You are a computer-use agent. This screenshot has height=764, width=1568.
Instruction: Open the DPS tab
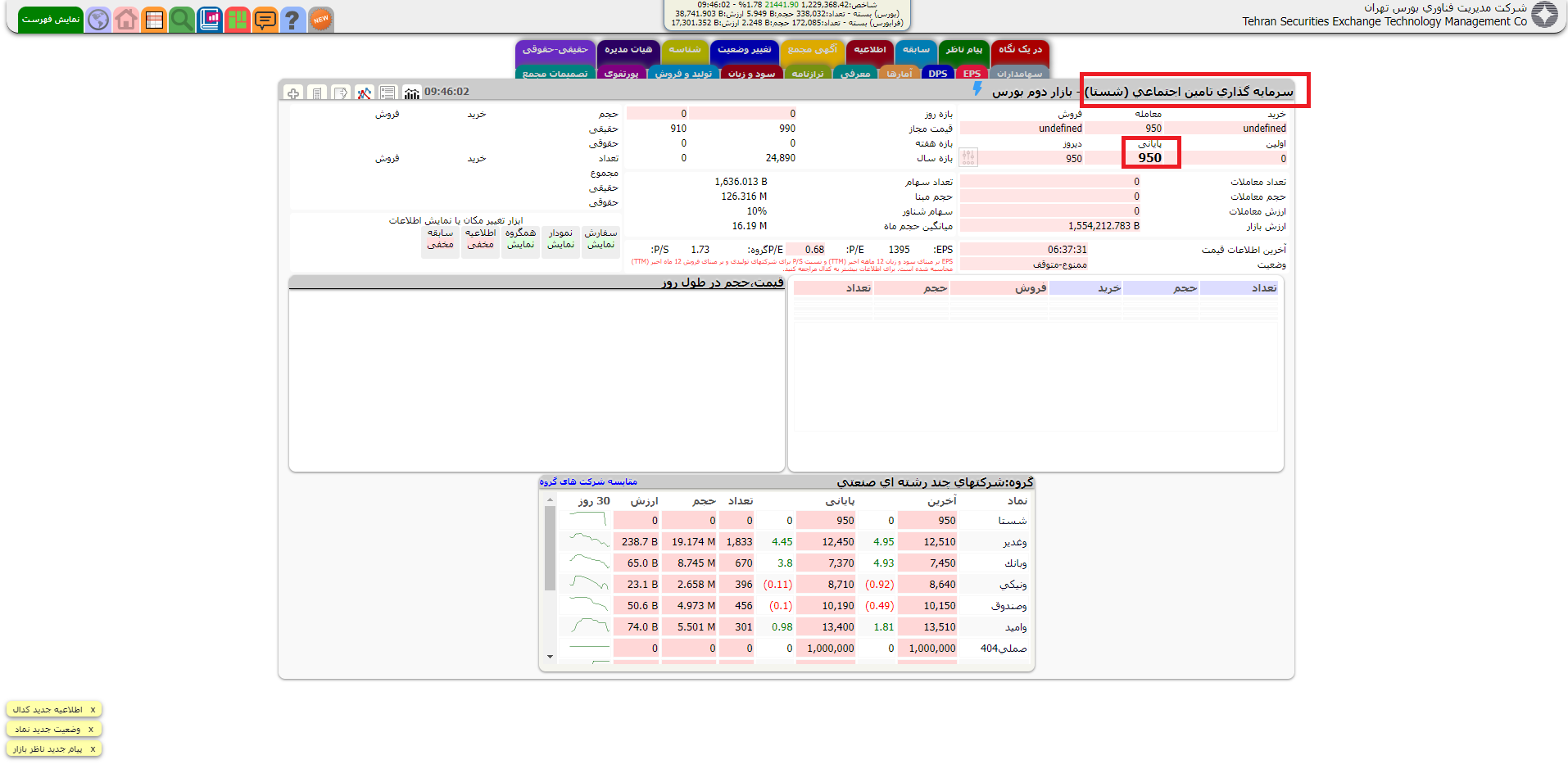click(937, 74)
